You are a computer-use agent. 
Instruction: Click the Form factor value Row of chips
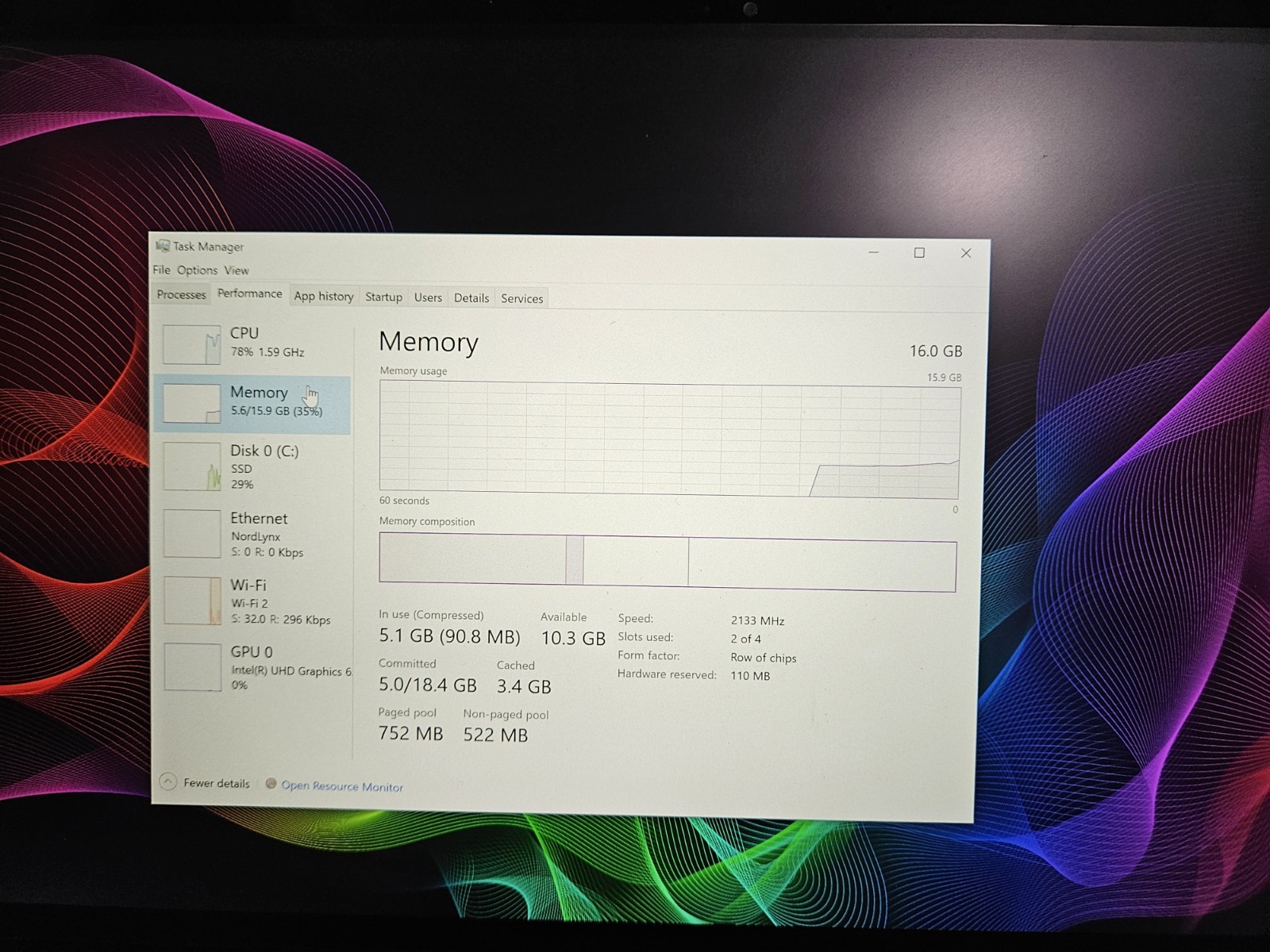click(763, 658)
